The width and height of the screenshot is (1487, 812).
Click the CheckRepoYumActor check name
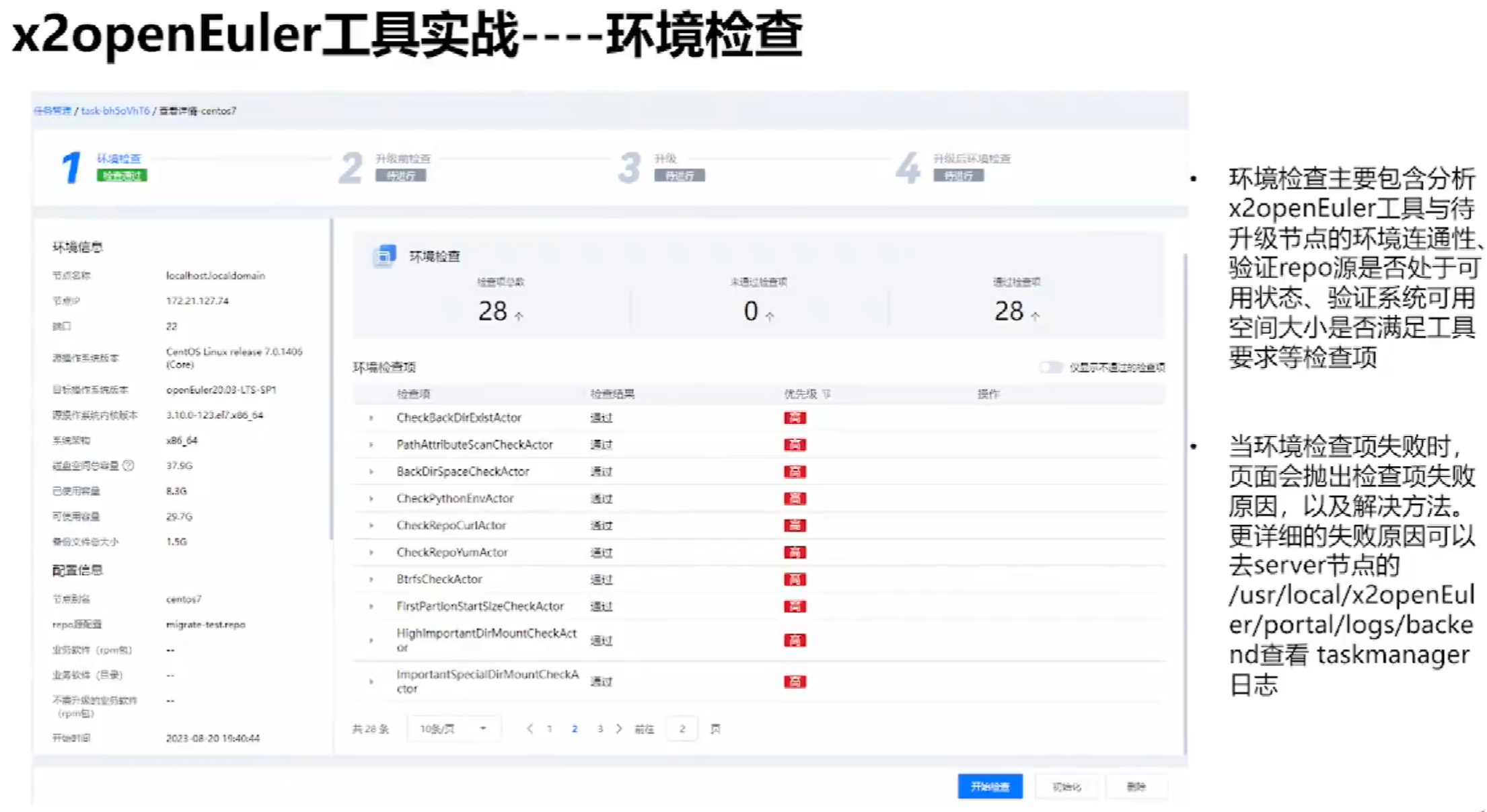tap(452, 552)
